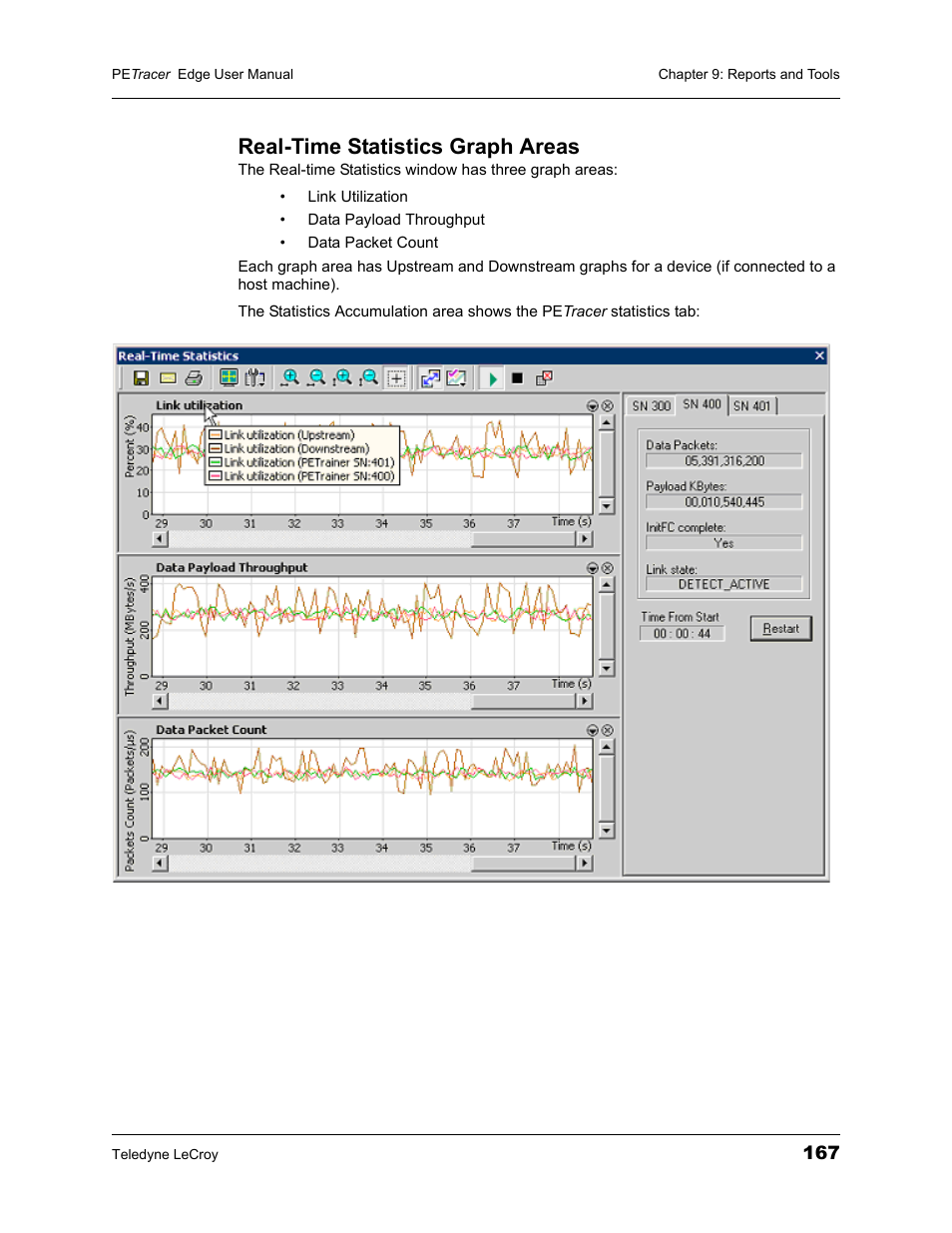Viewport: 952px width, 1233px height.
Task: Click the Data Packets value field
Action: 723,461
